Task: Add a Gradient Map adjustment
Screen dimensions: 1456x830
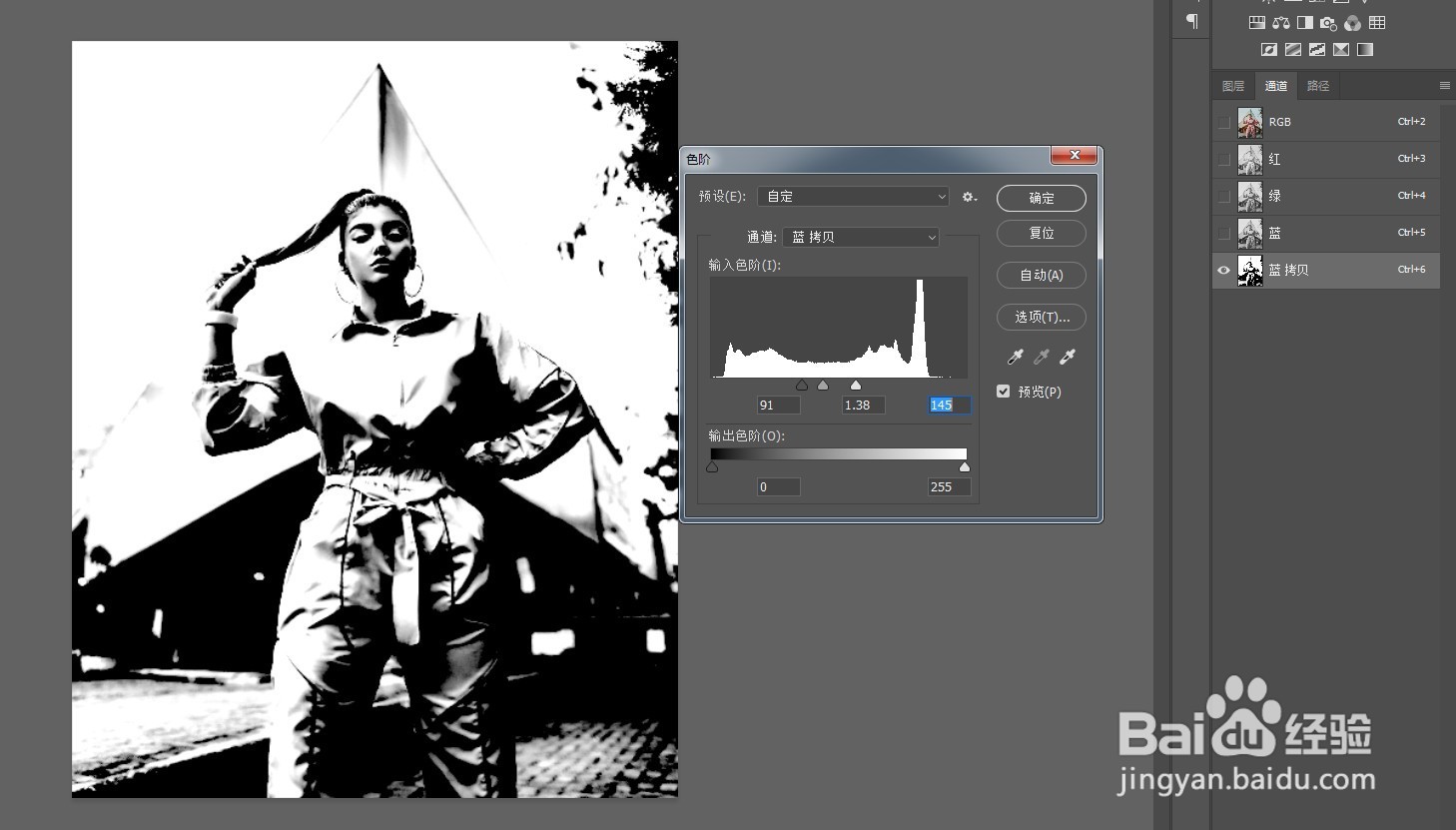Action: [x=1365, y=49]
